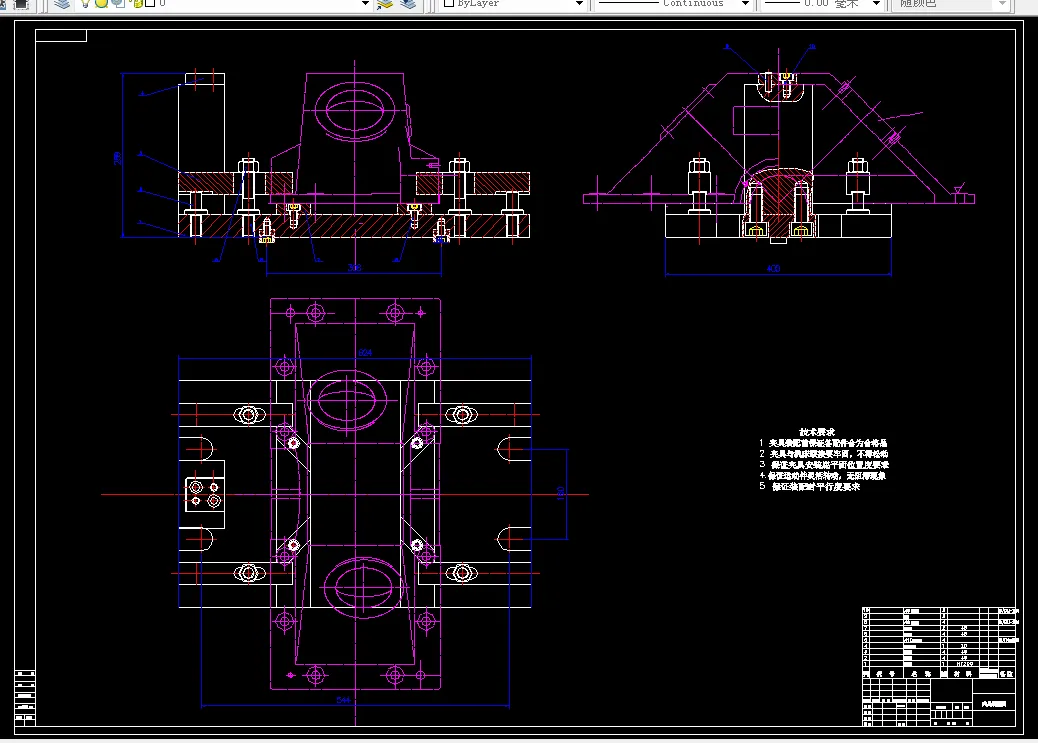The image size is (1038, 743).
Task: Select the 544 dimension text at bottom
Action: click(x=343, y=700)
